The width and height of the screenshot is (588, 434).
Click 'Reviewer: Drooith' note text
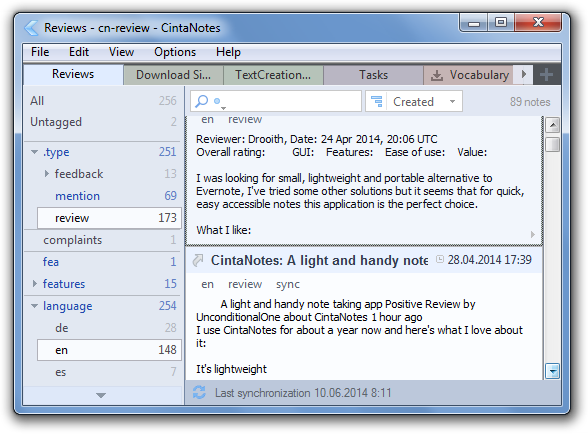click(x=240, y=139)
